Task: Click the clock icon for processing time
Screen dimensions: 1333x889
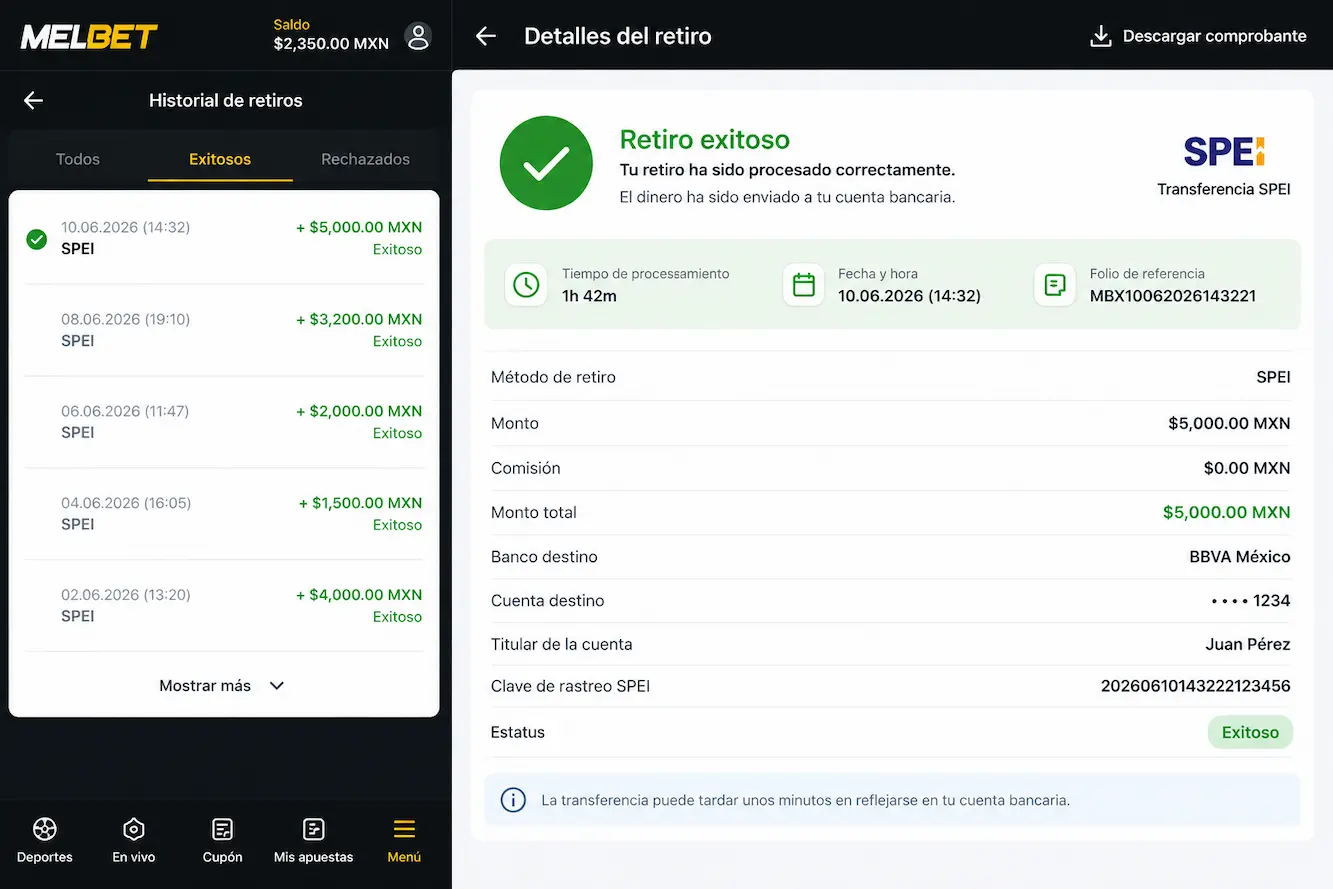Action: [x=526, y=285]
